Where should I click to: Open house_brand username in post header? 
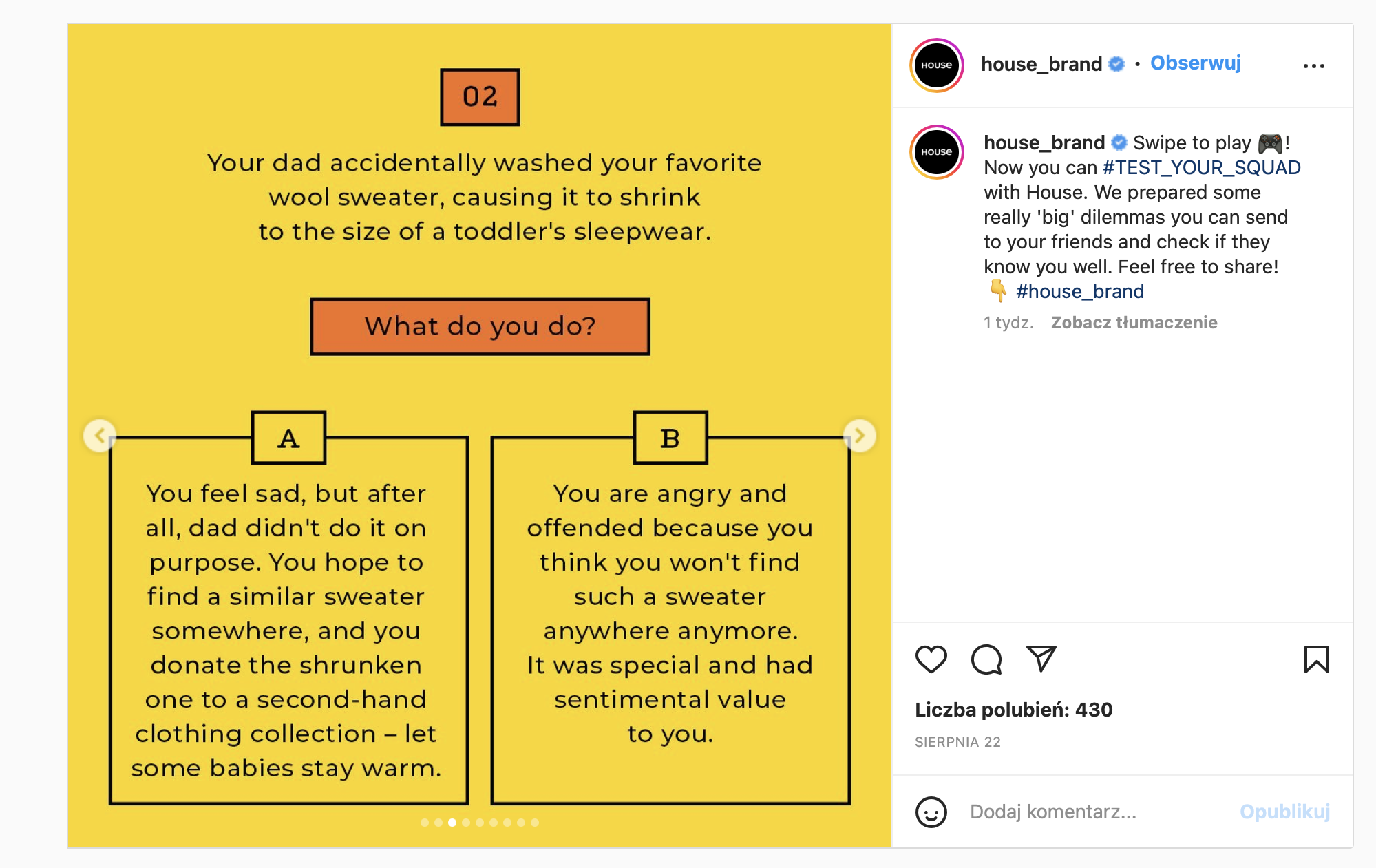pyautogui.click(x=1041, y=65)
